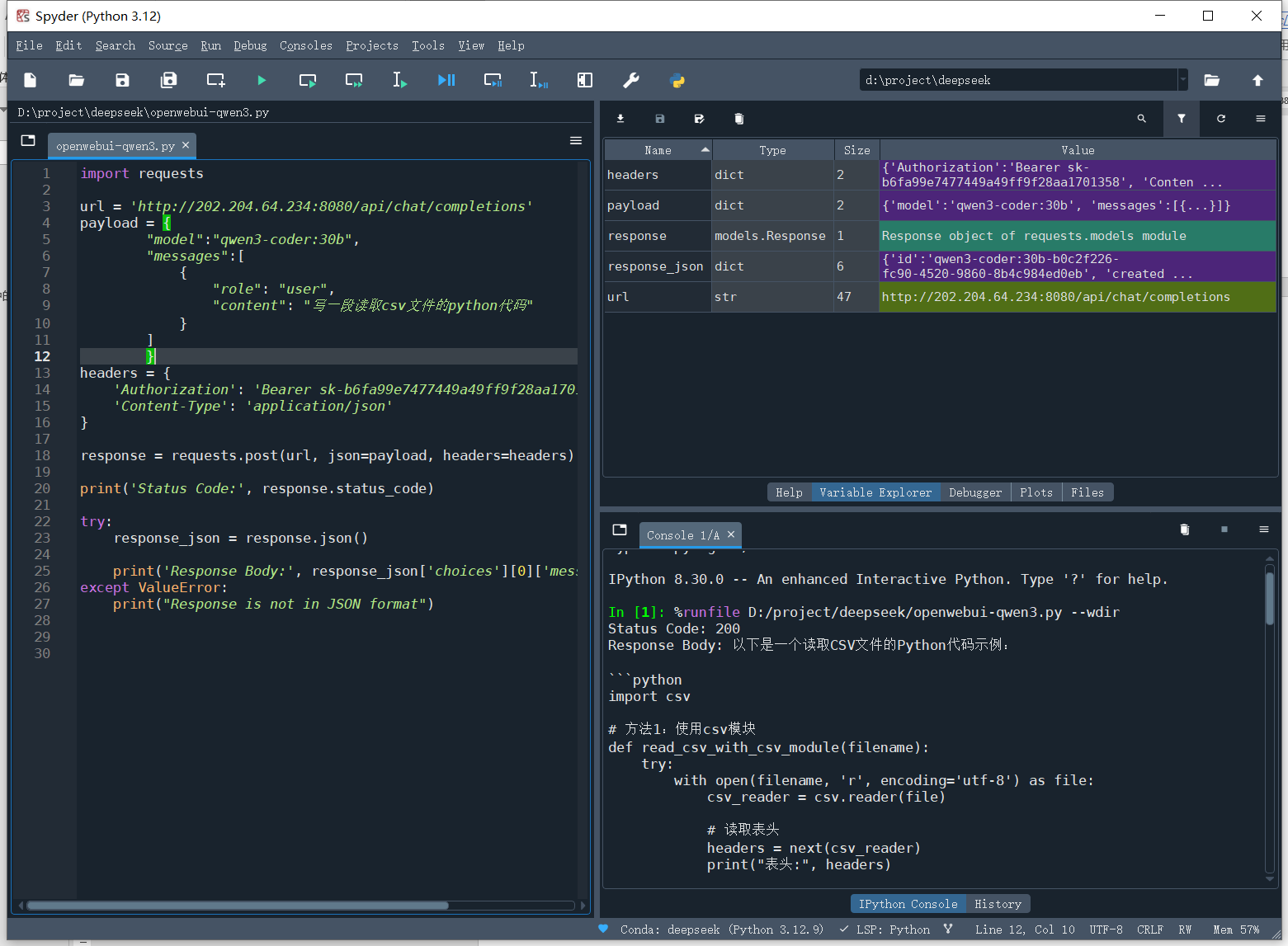Viewport: 1288px width, 946px height.
Task: Expand the working directory dropdown
Action: point(1182,80)
